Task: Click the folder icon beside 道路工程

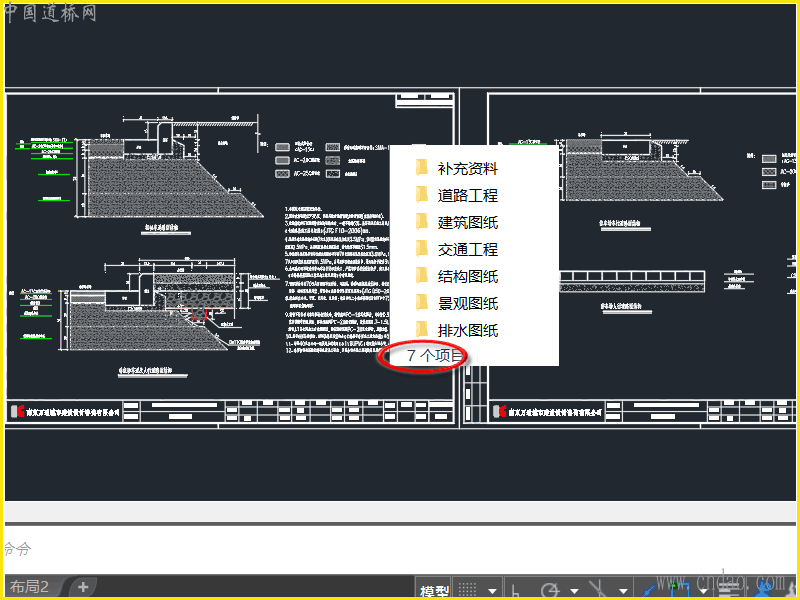Action: click(421, 194)
